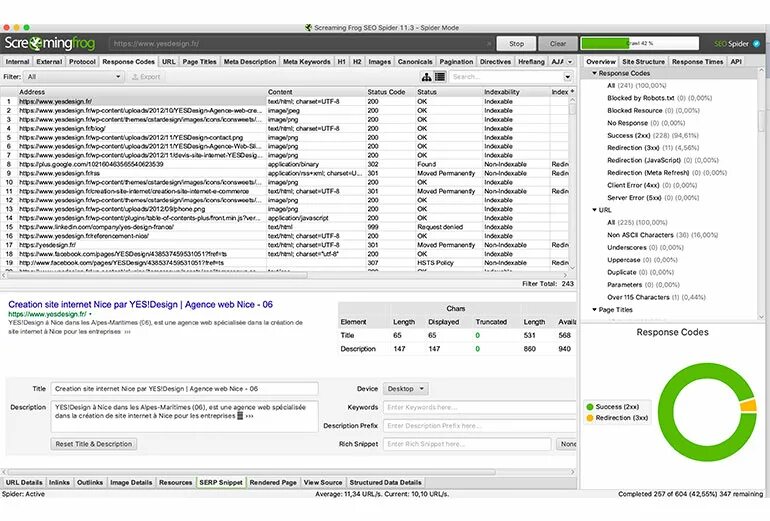Click the SERP Description text area
Viewport: 770px width, 521px height.
(x=184, y=416)
